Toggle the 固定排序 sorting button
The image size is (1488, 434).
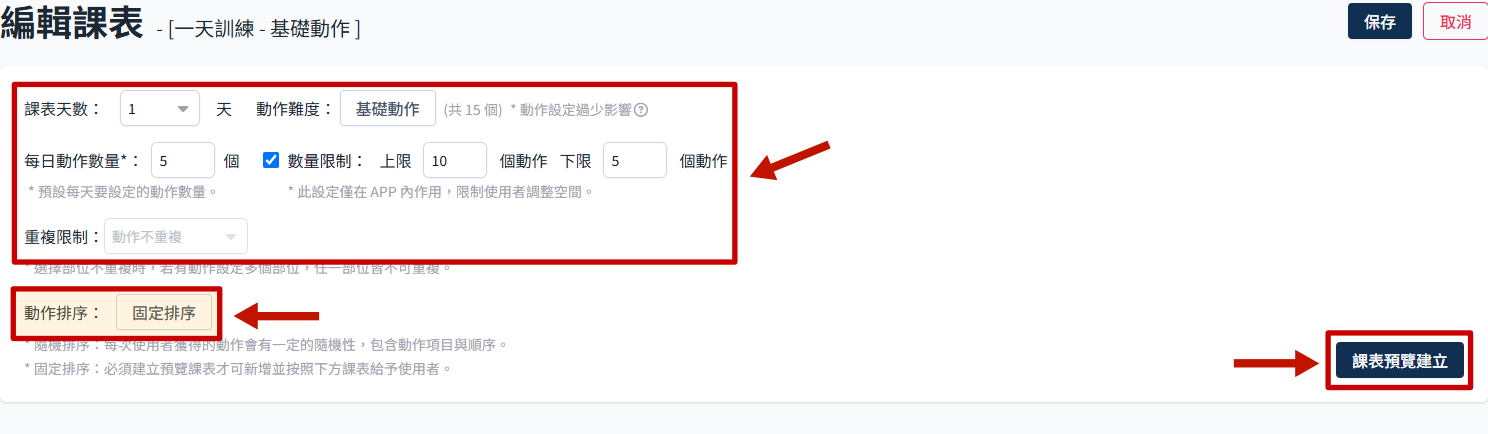pos(164,313)
